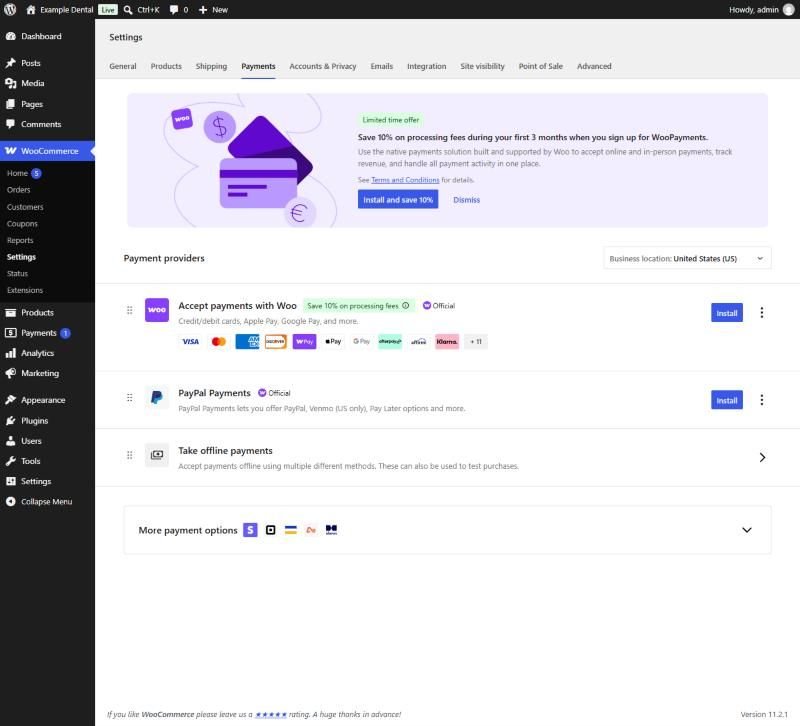Open Marketing in the sidebar
The width and height of the screenshot is (800, 726).
(47, 373)
